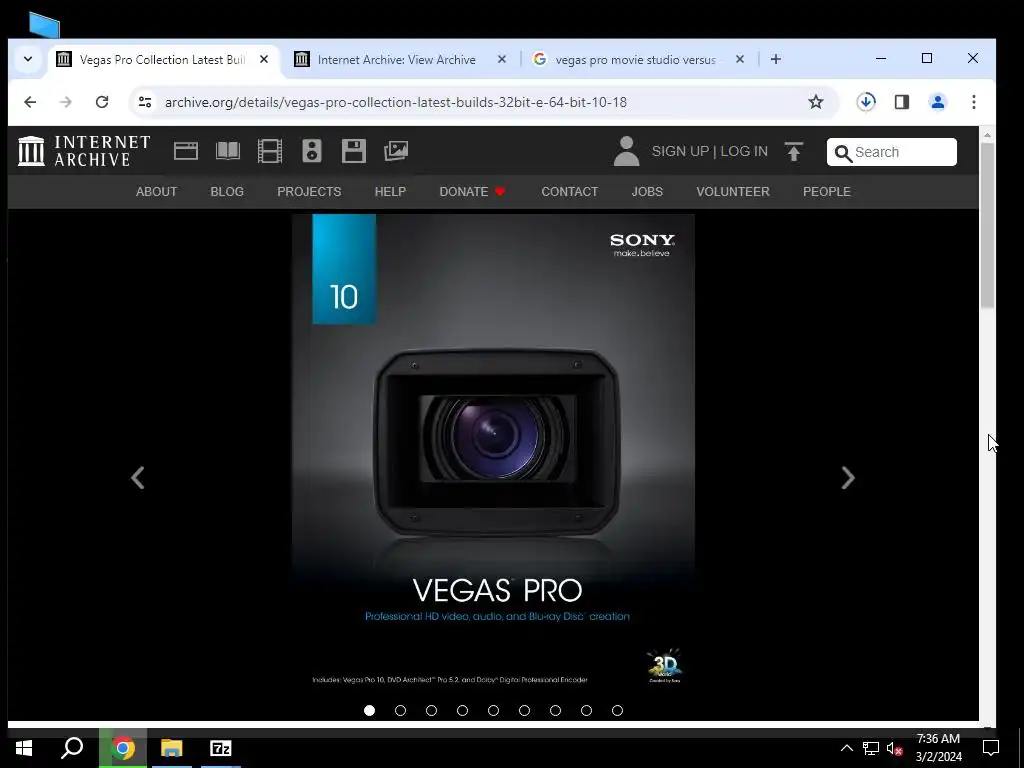
Task: Click the DONATE link
Action: point(472,192)
